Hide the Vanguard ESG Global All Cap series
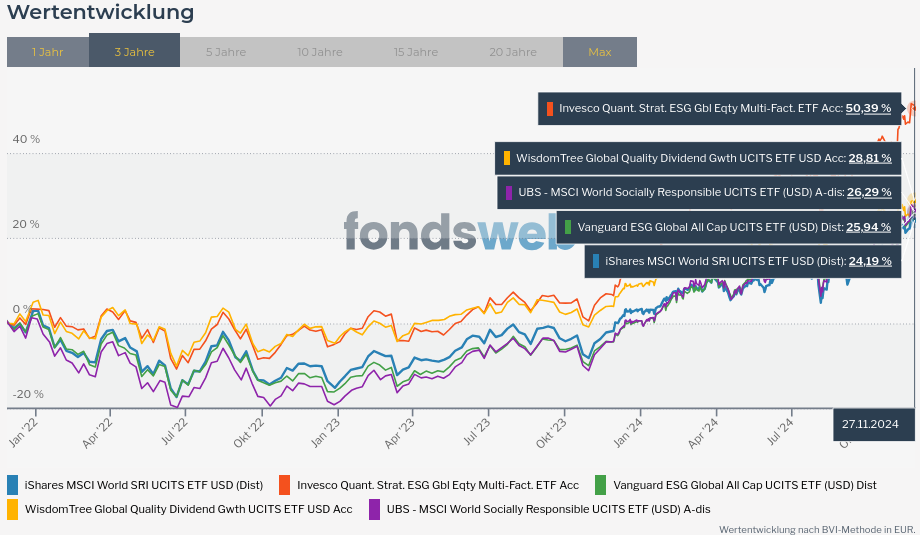Image resolution: width=920 pixels, height=535 pixels. pos(744,485)
